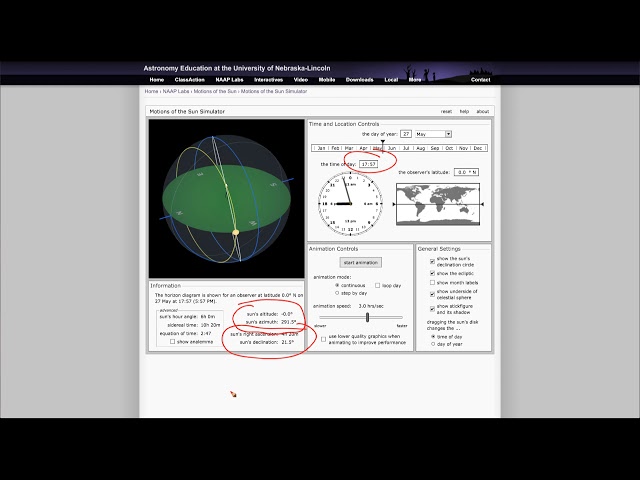The width and height of the screenshot is (640, 480).
Task: Click Oct on the month timeline
Action: [449, 148]
